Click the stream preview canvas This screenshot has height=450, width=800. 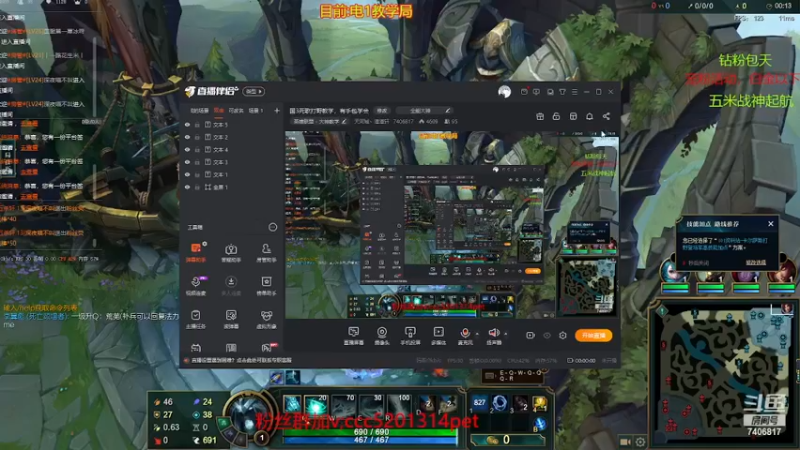(452, 225)
